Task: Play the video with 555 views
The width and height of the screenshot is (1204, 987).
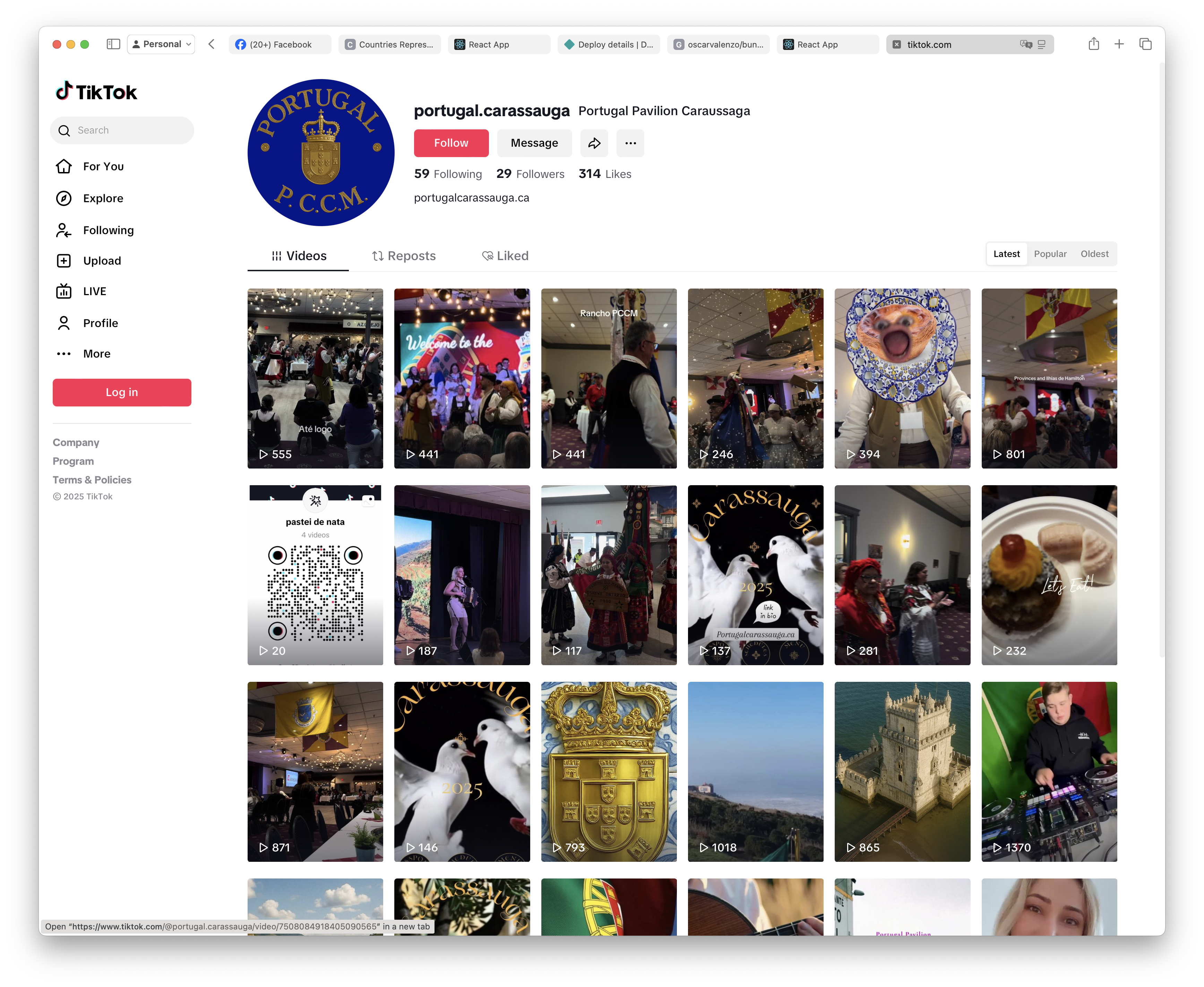Action: pyautogui.click(x=315, y=379)
